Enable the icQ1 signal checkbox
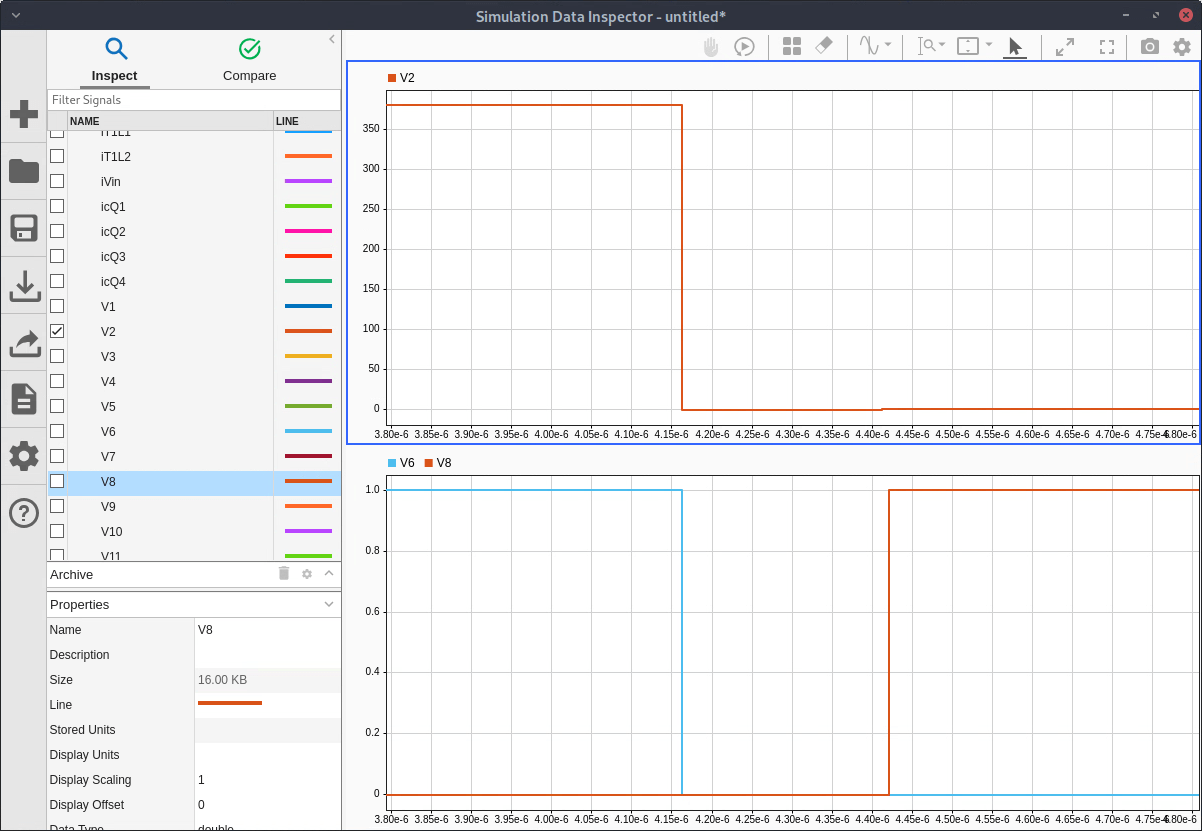This screenshot has width=1202, height=831. coord(57,206)
